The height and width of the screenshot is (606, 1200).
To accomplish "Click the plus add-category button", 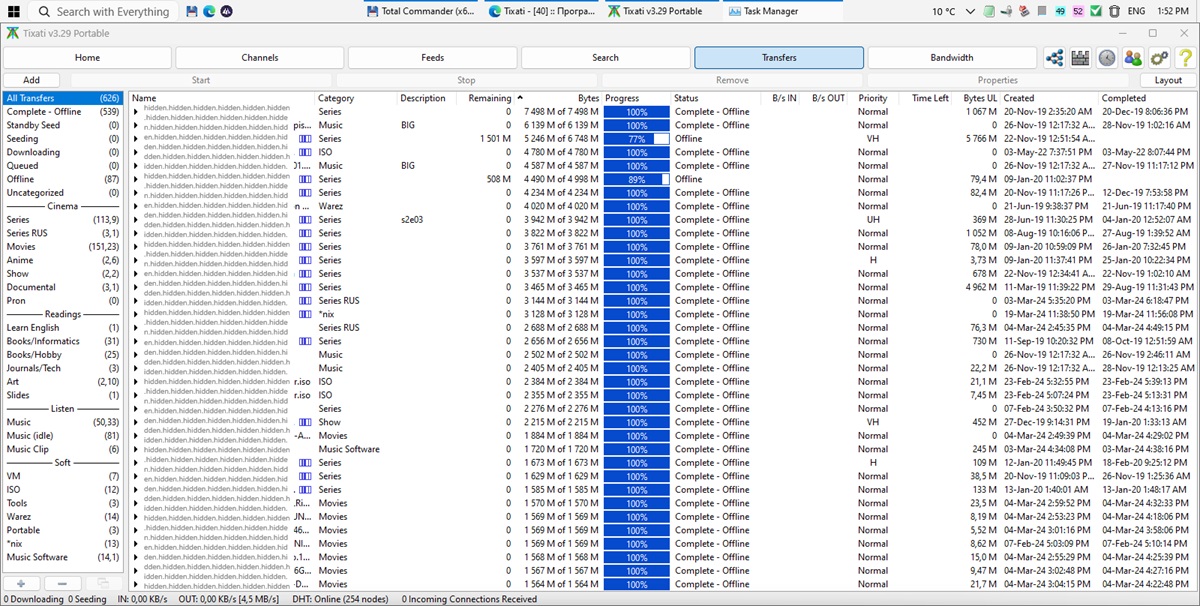I will click(x=22, y=583).
